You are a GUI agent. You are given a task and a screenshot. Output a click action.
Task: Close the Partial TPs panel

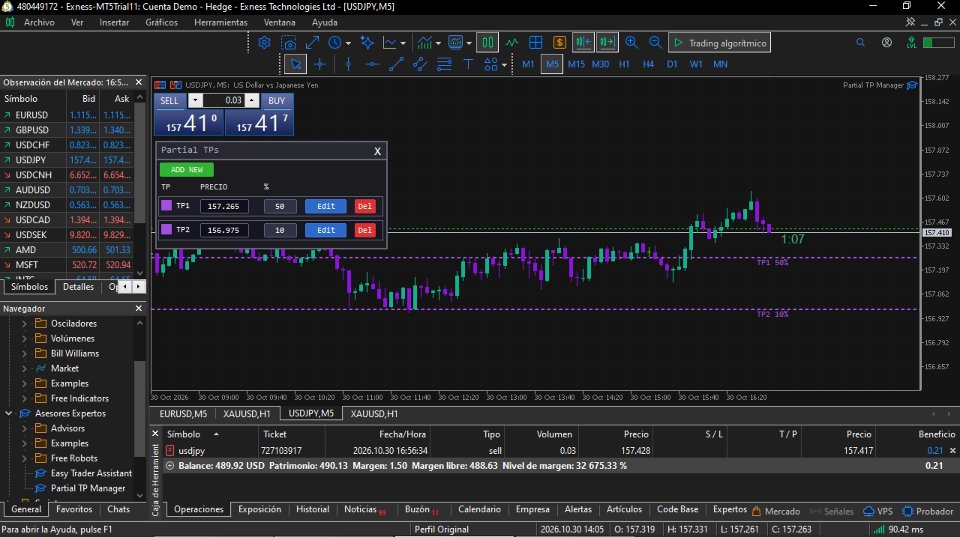pos(378,151)
